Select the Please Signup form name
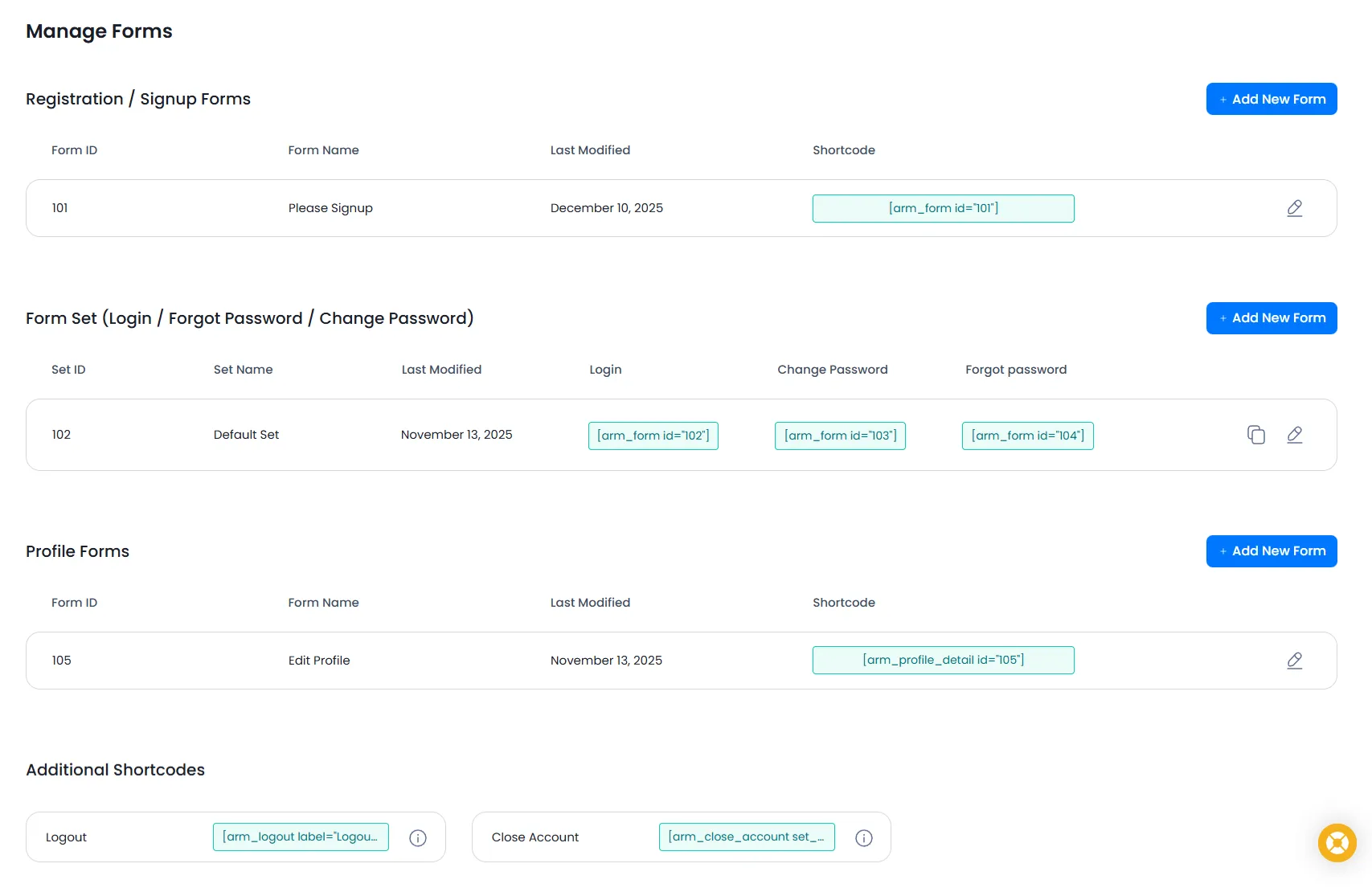This screenshot has width=1372, height=888. click(330, 207)
